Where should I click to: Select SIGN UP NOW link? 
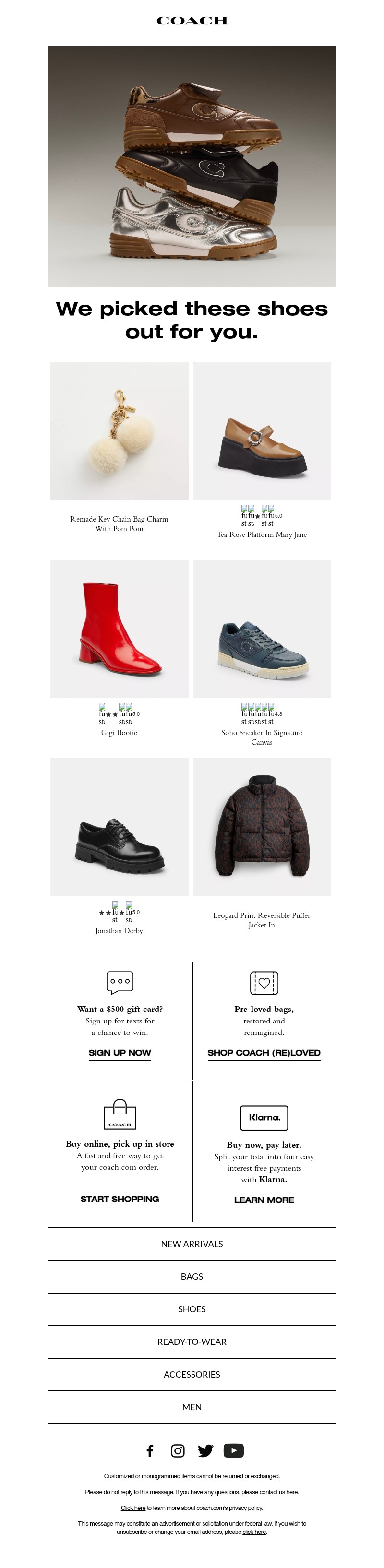pyautogui.click(x=120, y=1052)
